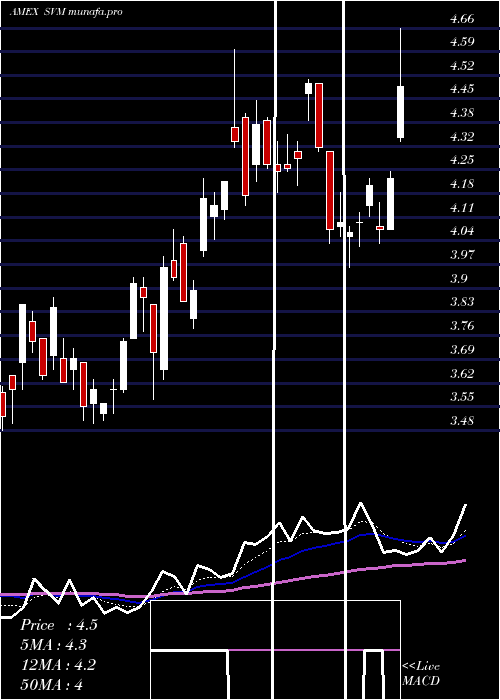
Task: Click the 3.69 price axis label
Action: tap(462, 350)
